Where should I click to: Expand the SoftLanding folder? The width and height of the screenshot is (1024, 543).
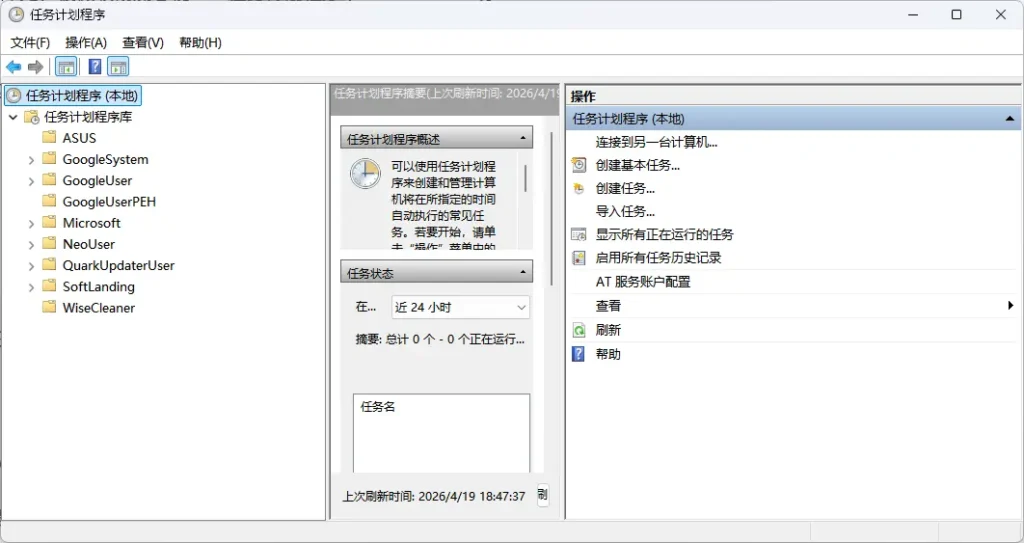tap(31, 287)
